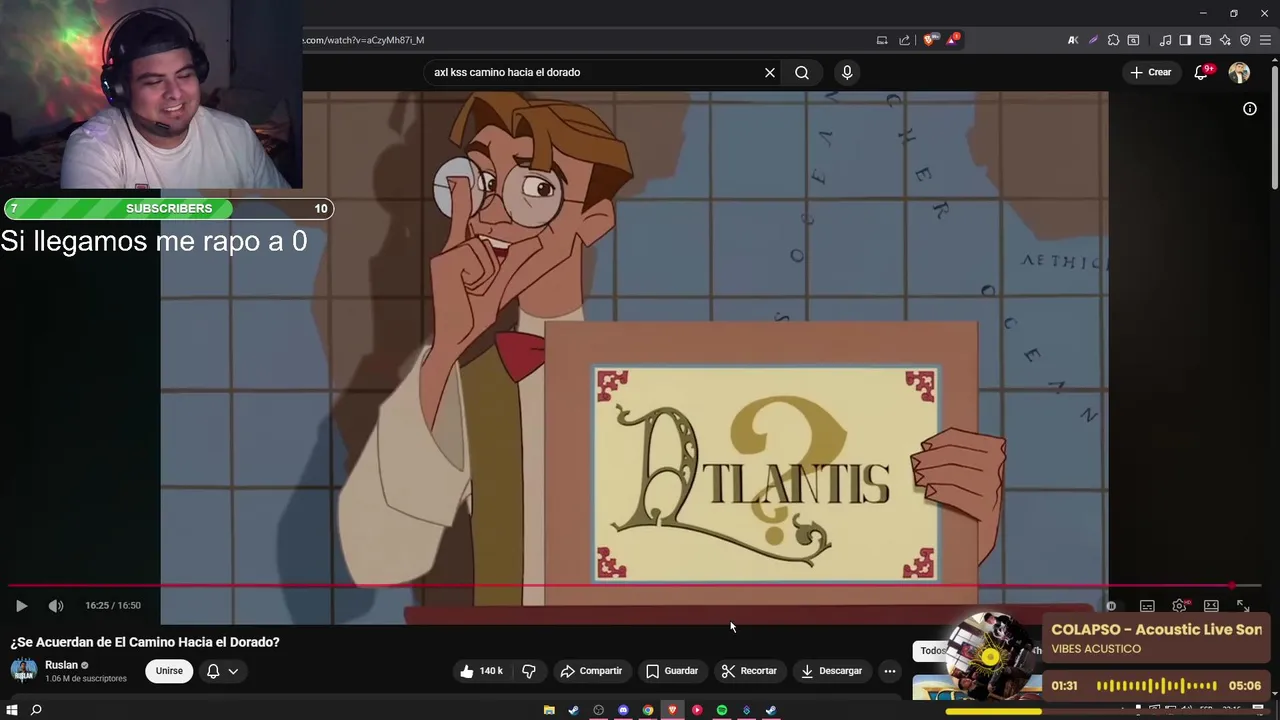This screenshot has width=1280, height=720.
Task: Click the COLAPSO song title overlay
Action: pos(1156,630)
